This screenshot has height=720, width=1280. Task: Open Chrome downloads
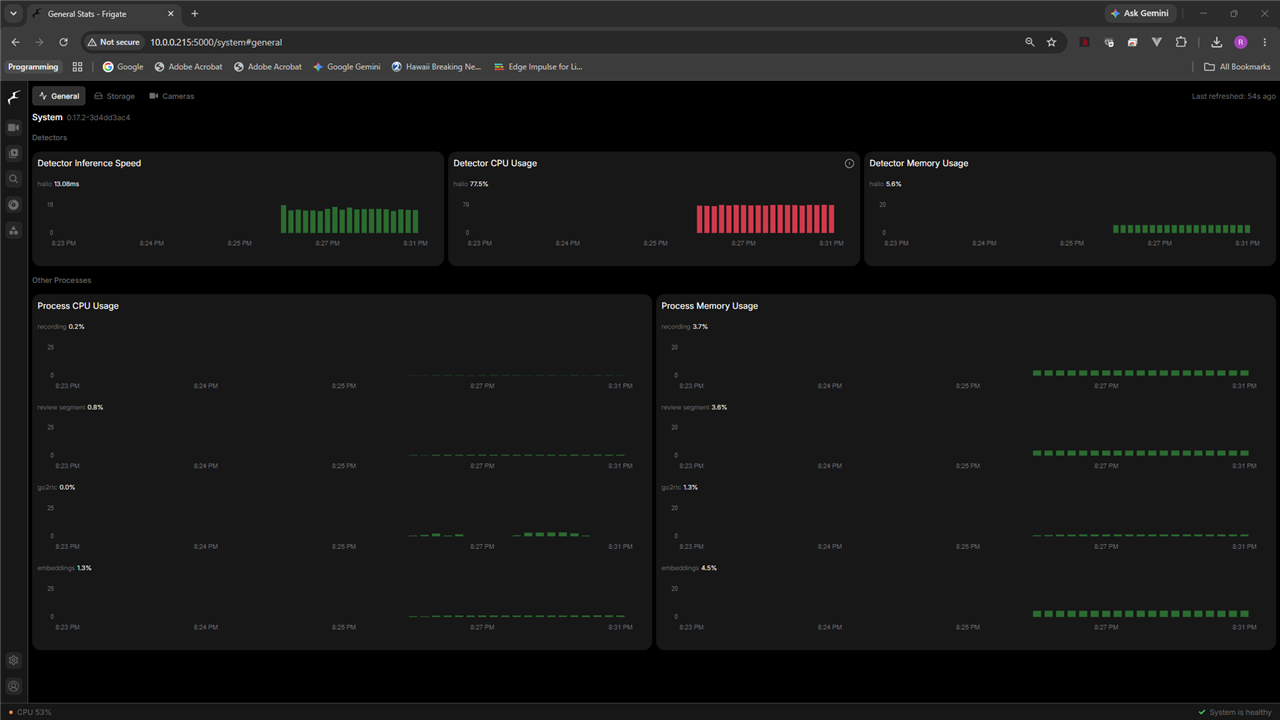click(x=1217, y=42)
